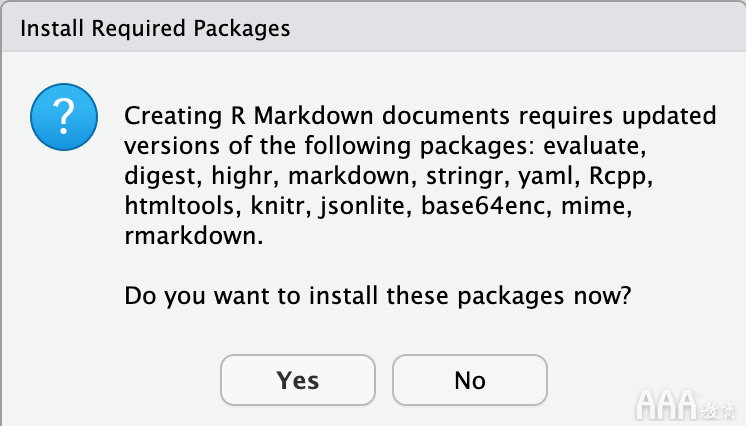The image size is (746, 426).
Task: Click the package name "stringr"
Action: (x=464, y=177)
